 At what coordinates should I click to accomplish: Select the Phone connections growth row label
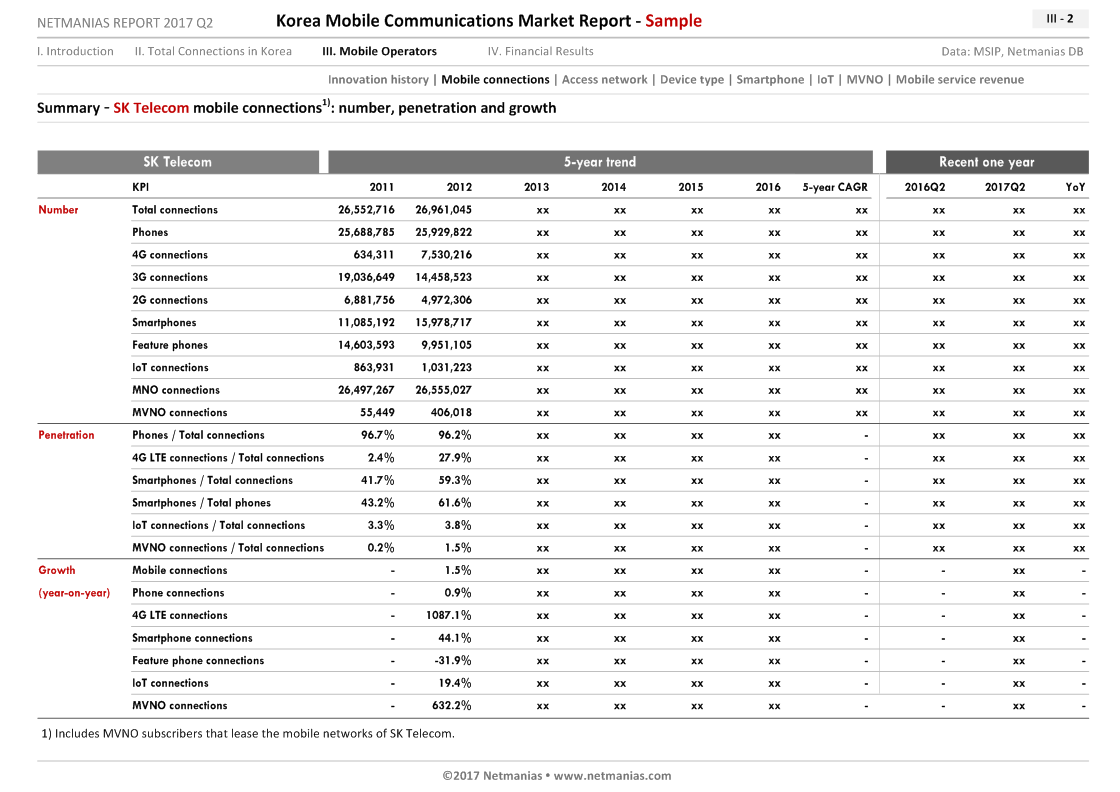click(178, 593)
